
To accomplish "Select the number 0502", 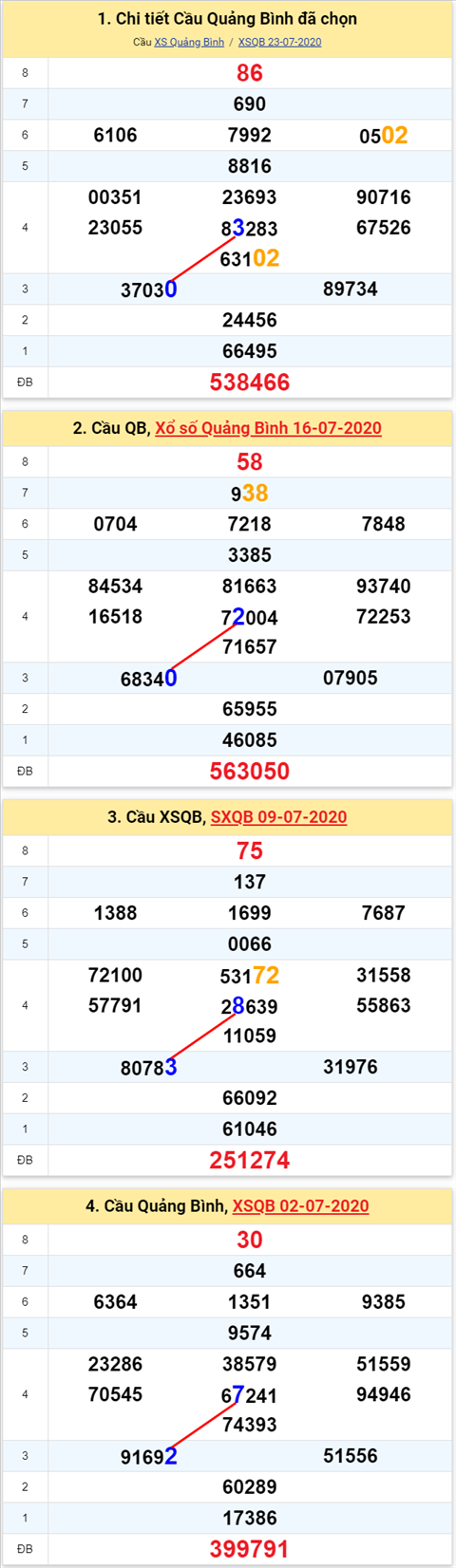I will coord(384,136).
